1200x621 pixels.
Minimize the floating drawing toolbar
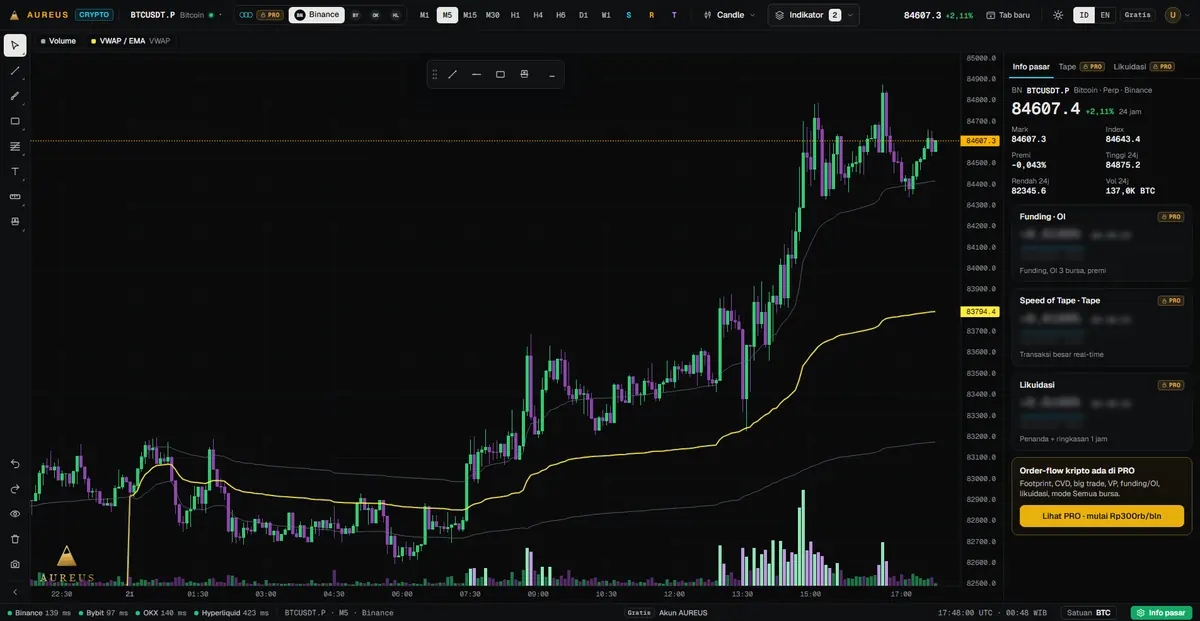551,74
